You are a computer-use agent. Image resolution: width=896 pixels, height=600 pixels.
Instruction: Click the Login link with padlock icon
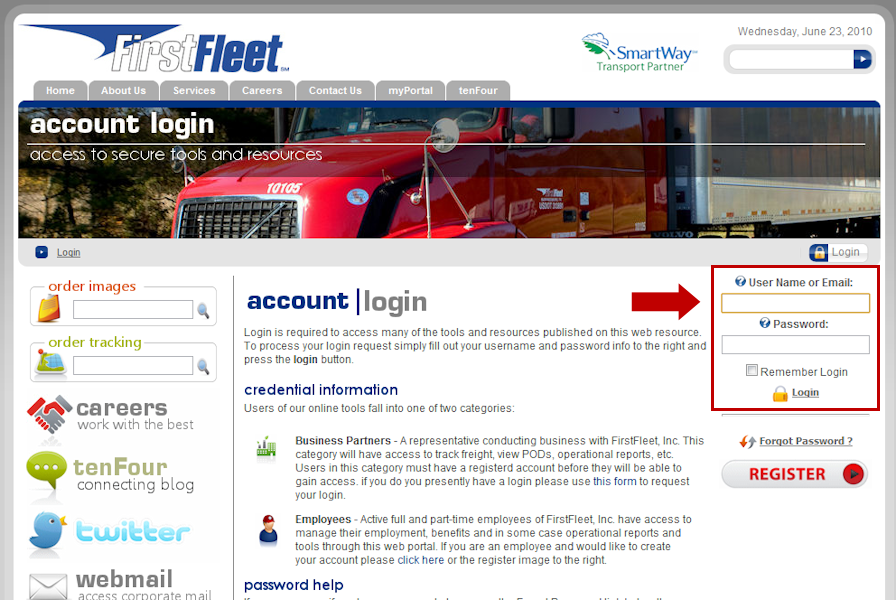tap(805, 393)
